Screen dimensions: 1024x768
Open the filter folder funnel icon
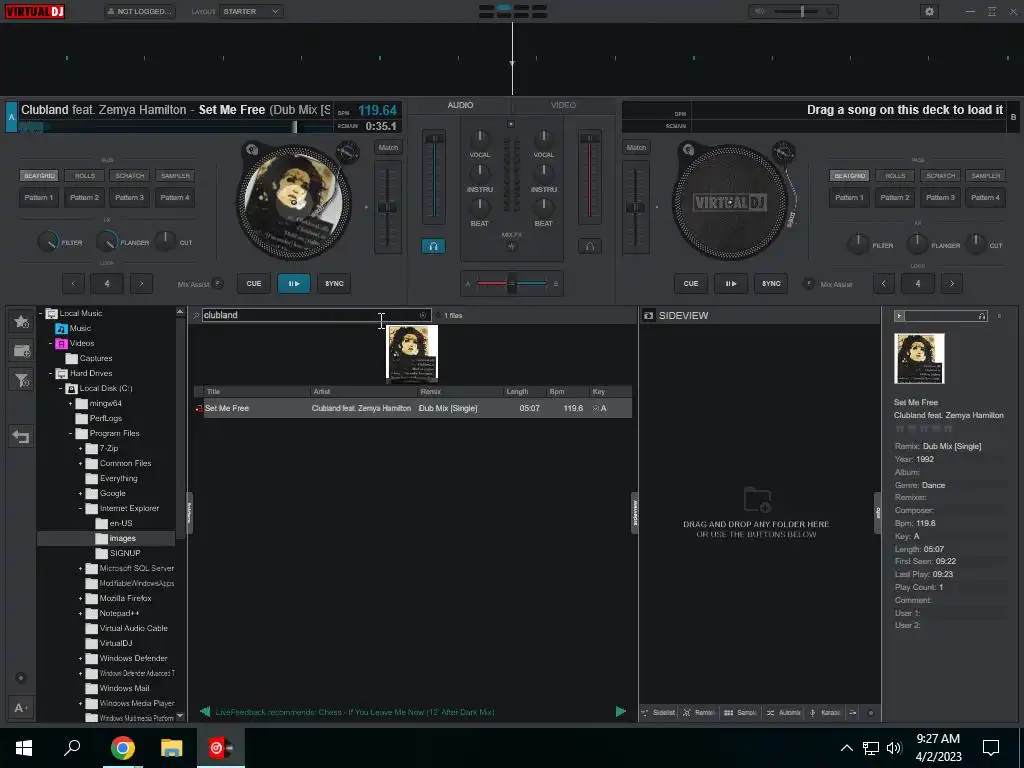21,380
